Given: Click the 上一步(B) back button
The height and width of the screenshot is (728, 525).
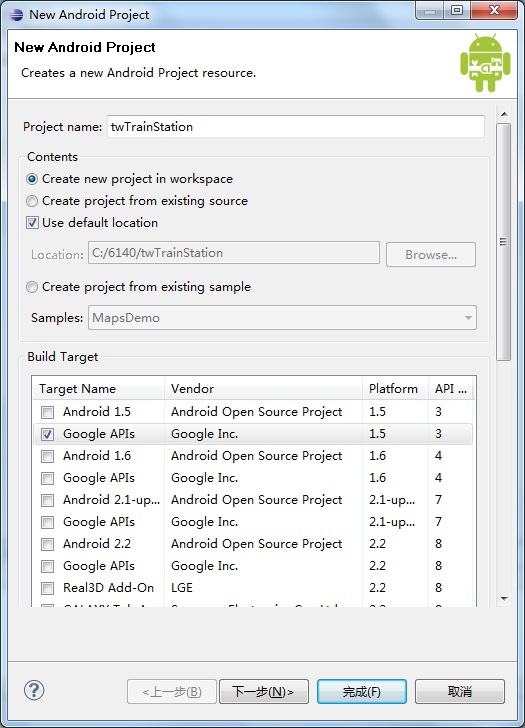Looking at the screenshot, I should [x=172, y=692].
